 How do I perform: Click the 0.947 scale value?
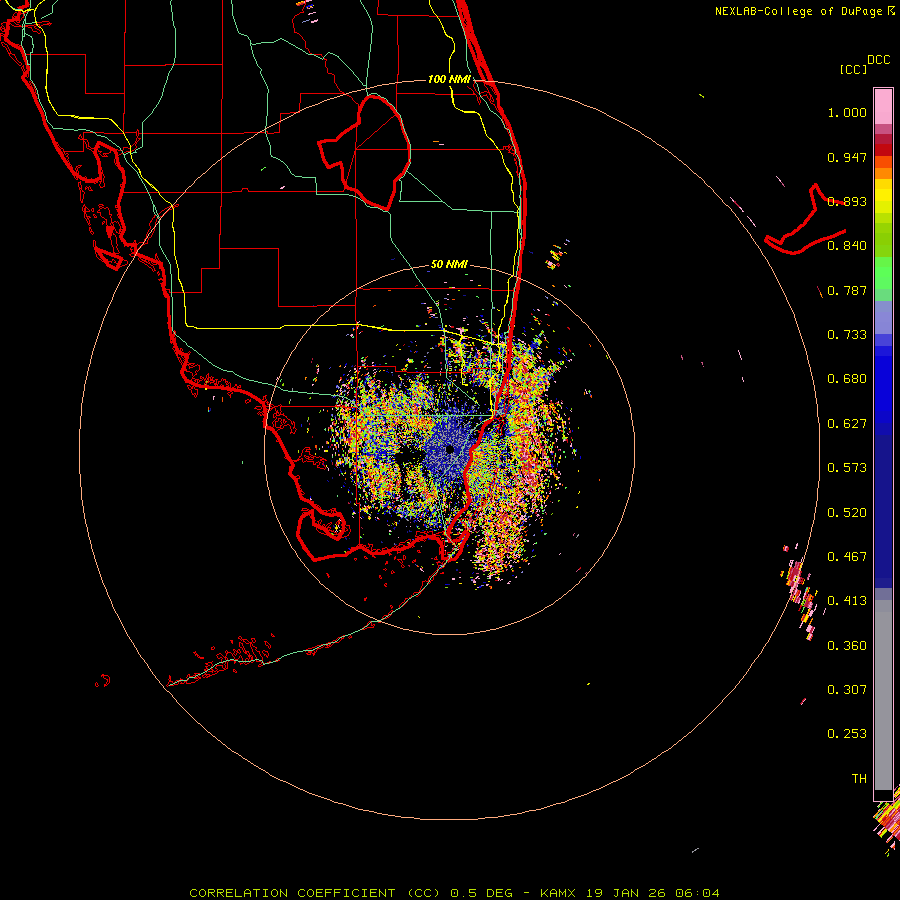(x=847, y=157)
